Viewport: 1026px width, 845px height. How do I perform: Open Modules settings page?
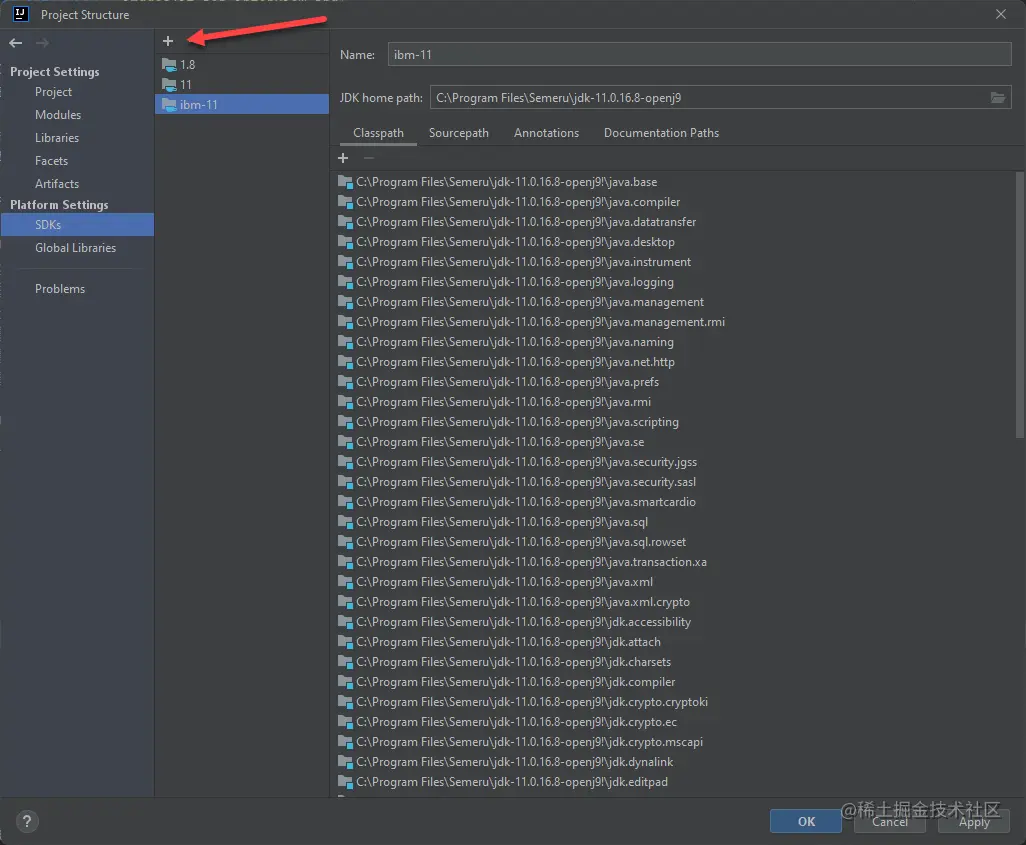58,115
